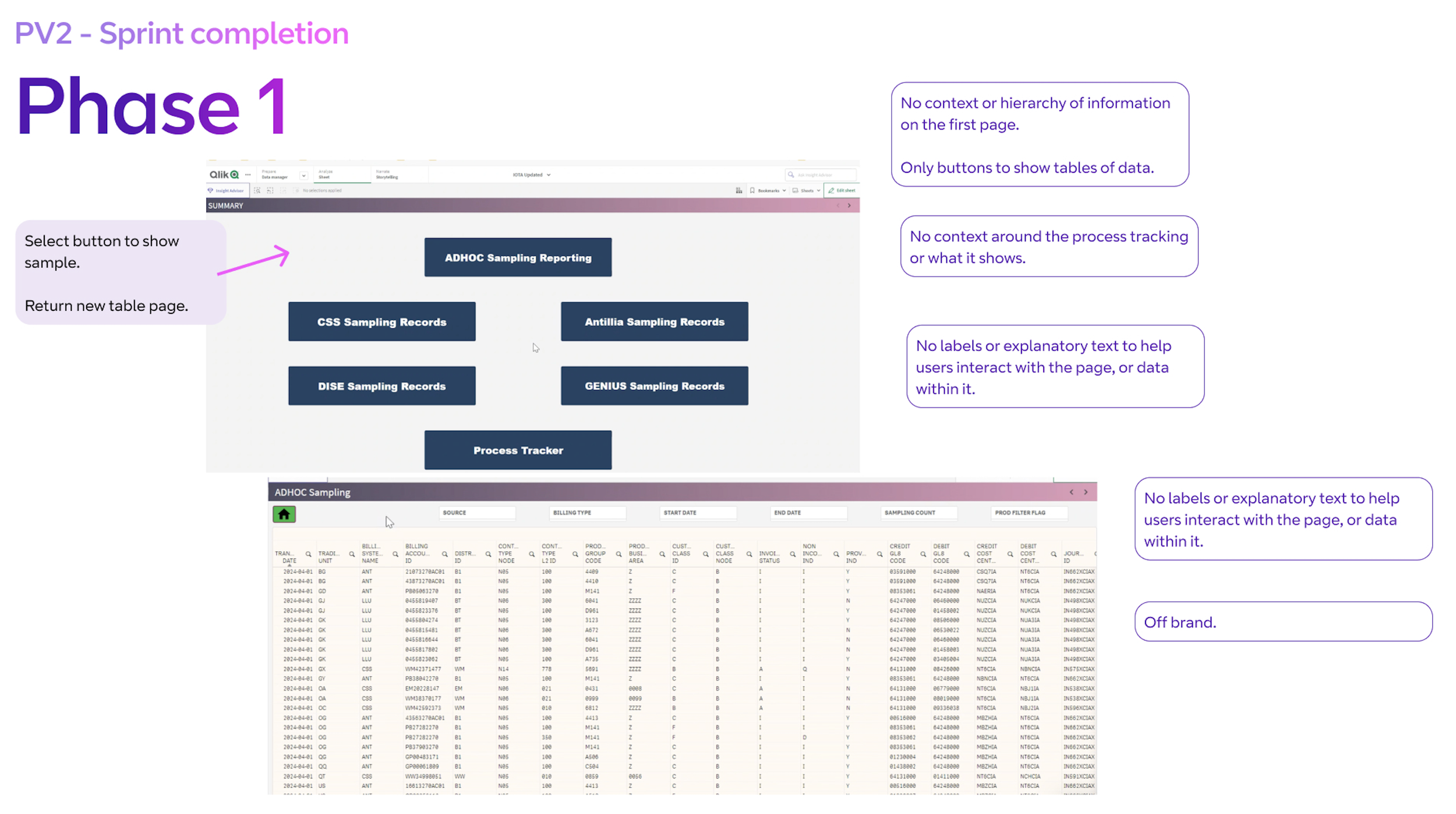Select the Analyze Sheet tab
The height and width of the screenshot is (814, 1456).
[x=342, y=174]
